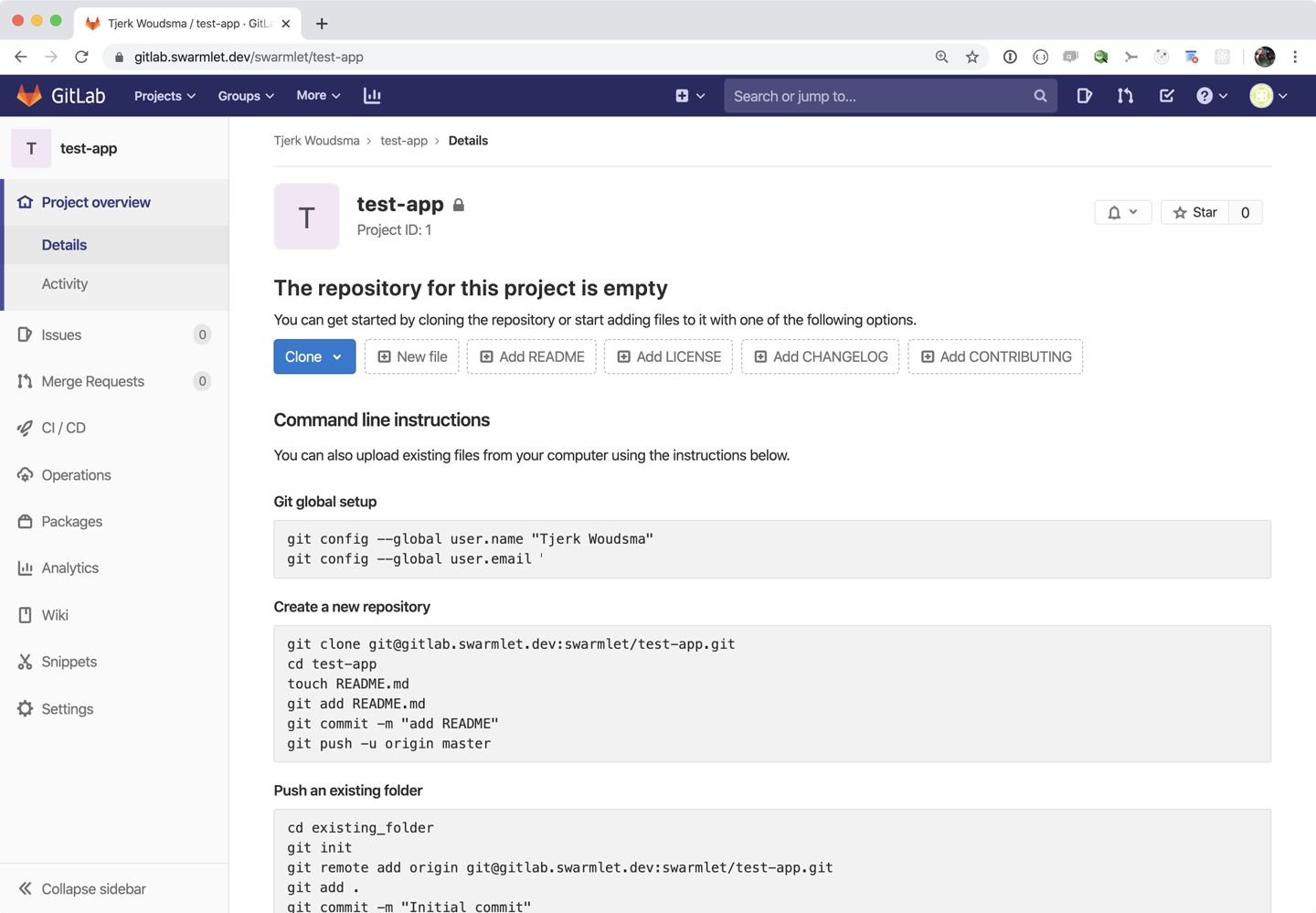Open Settings in the sidebar
The width and height of the screenshot is (1316, 913).
(67, 709)
